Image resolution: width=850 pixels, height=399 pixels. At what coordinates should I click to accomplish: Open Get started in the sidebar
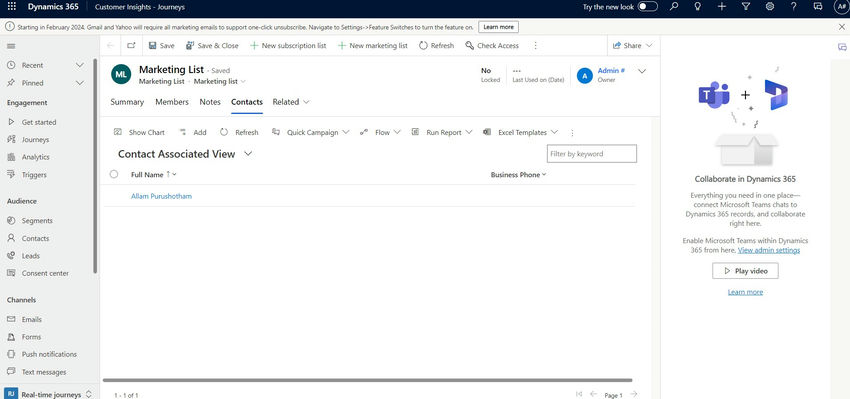(x=38, y=122)
